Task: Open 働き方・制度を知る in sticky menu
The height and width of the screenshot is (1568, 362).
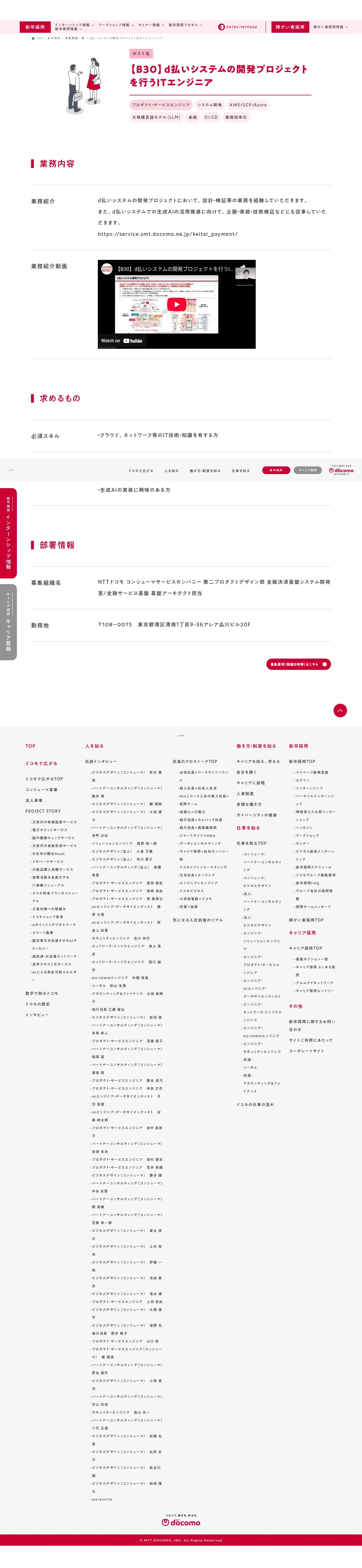Action: [205, 471]
